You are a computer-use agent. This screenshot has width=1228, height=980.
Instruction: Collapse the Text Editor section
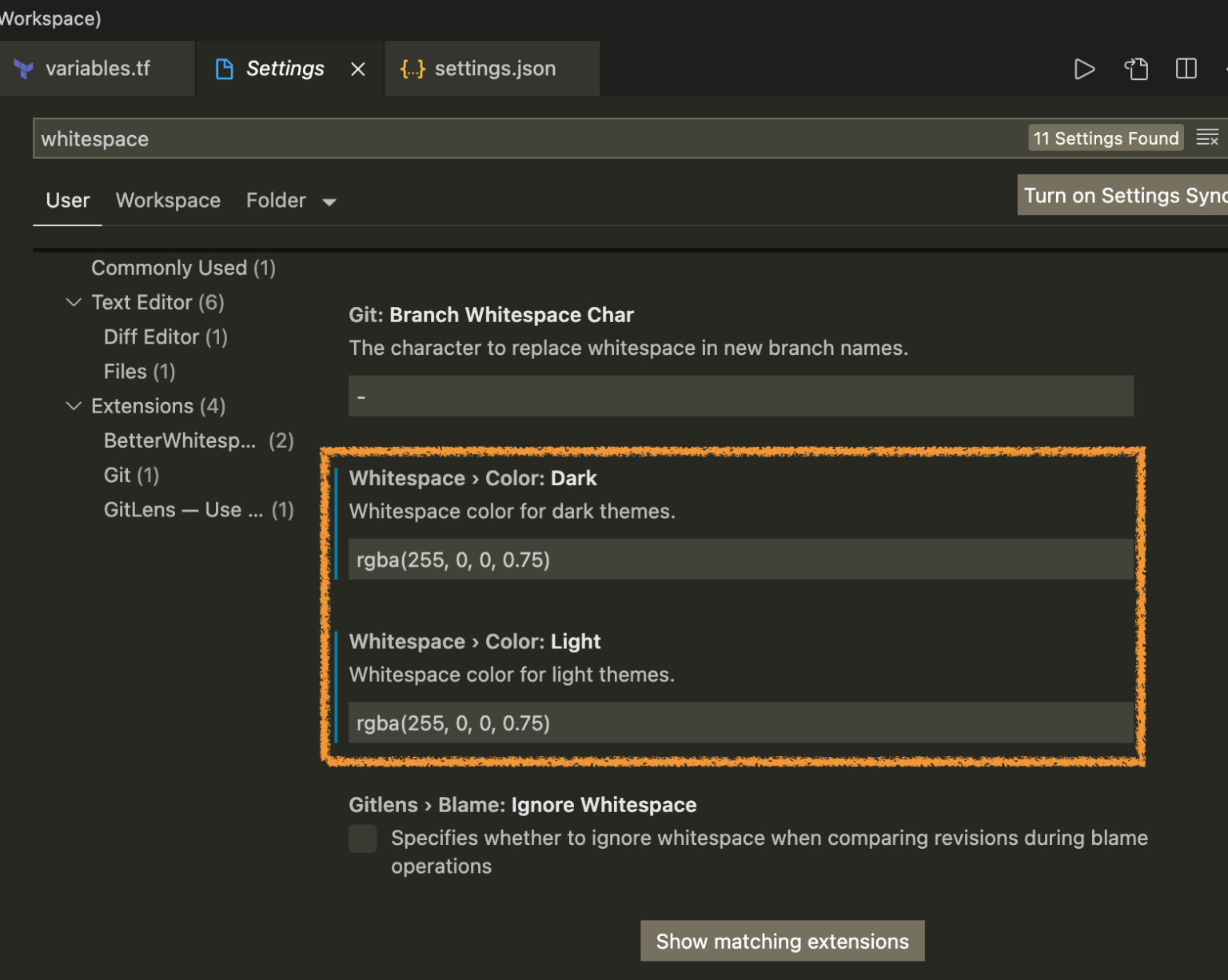(x=74, y=302)
